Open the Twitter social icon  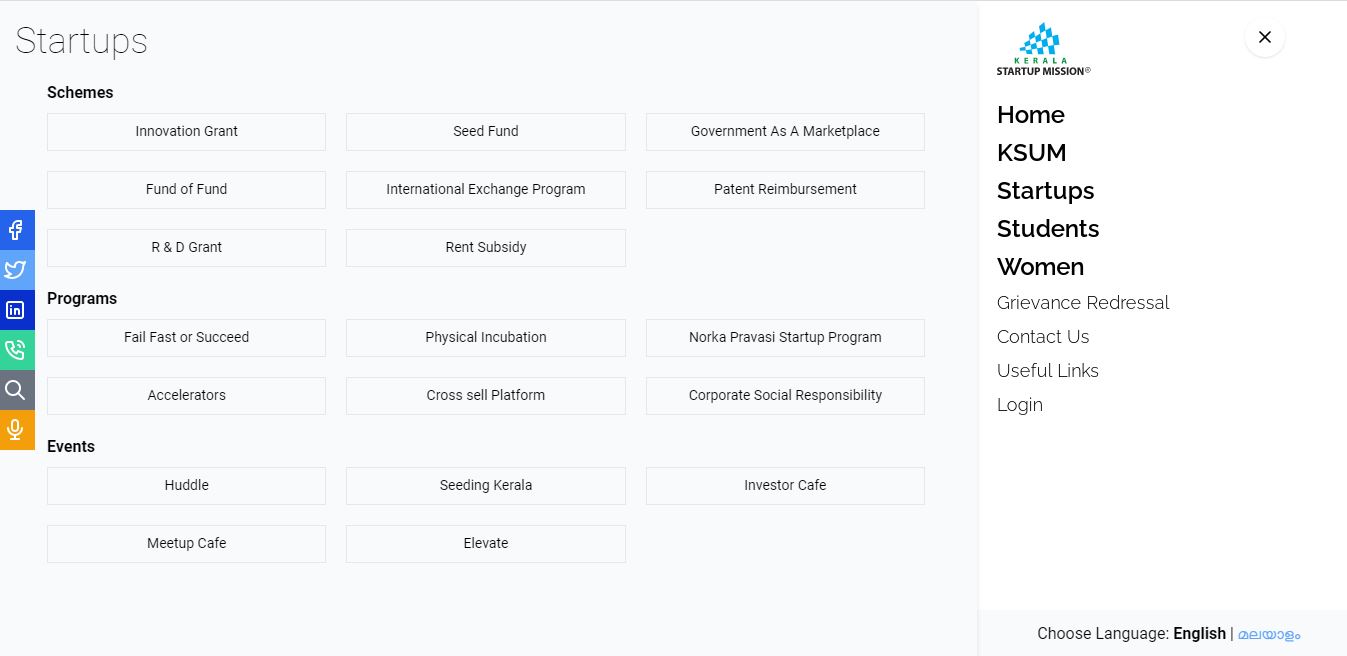coord(16,270)
